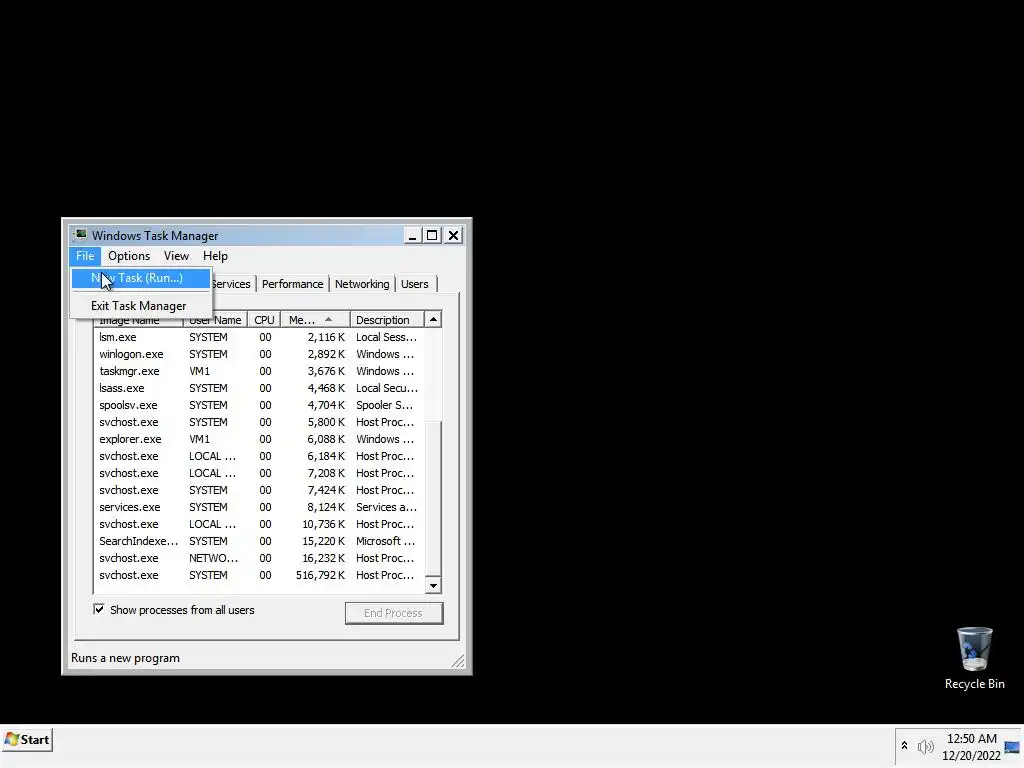Image resolution: width=1024 pixels, height=768 pixels.
Task: Switch to the Users tab
Action: [x=415, y=284]
